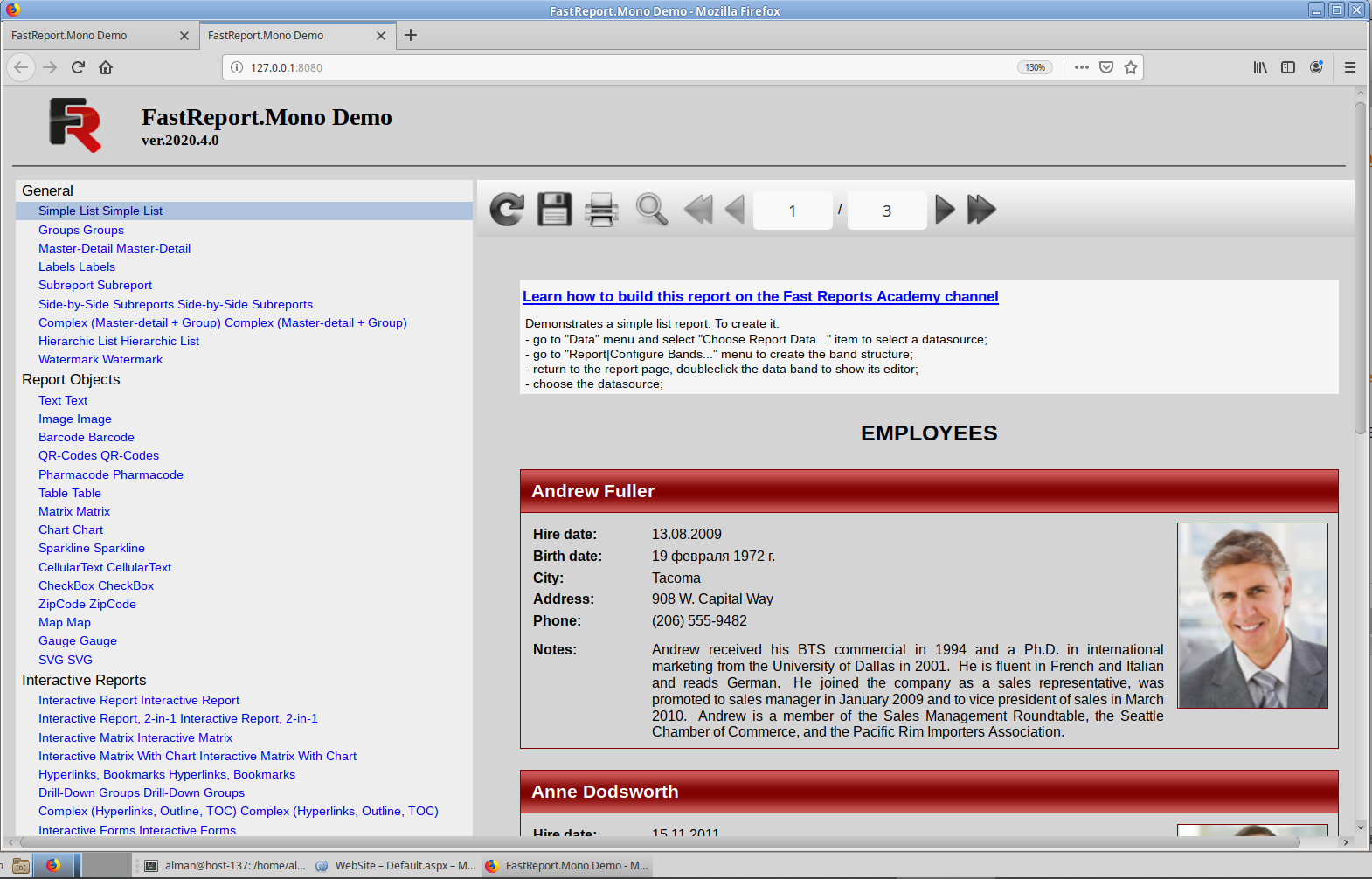Save page to Pocket icon
This screenshot has width=1372, height=879.
pos(1106,67)
